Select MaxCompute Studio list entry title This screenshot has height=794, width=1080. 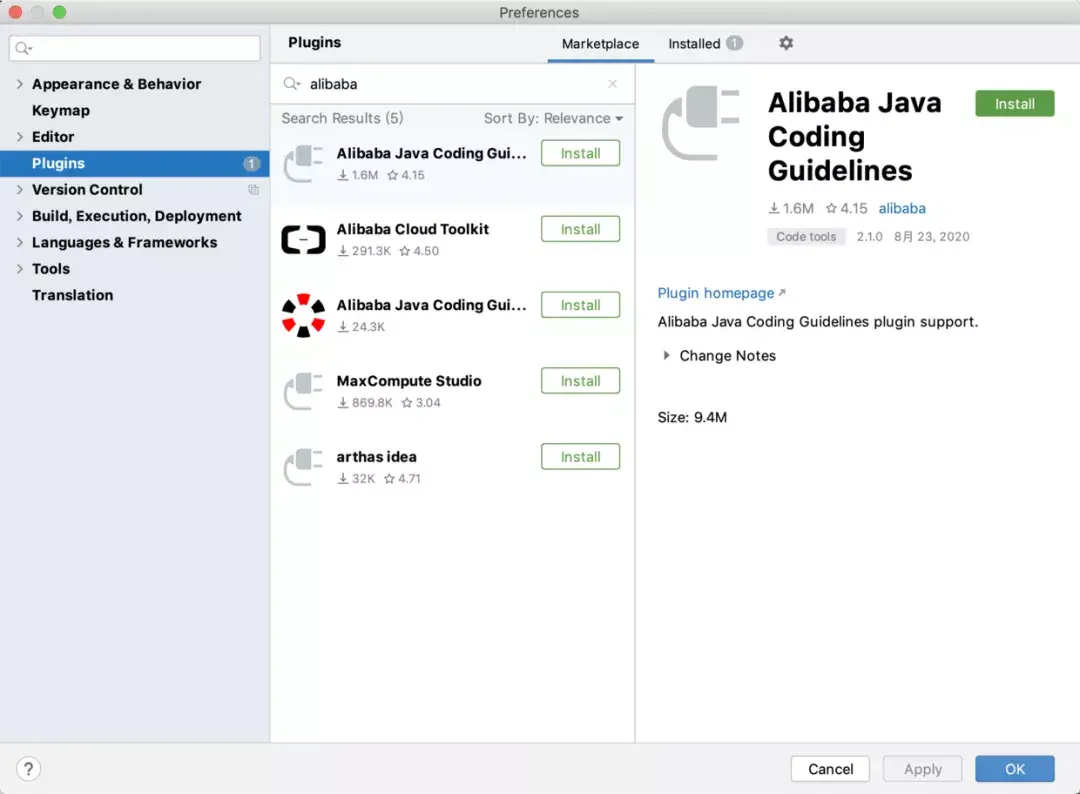[x=408, y=380]
